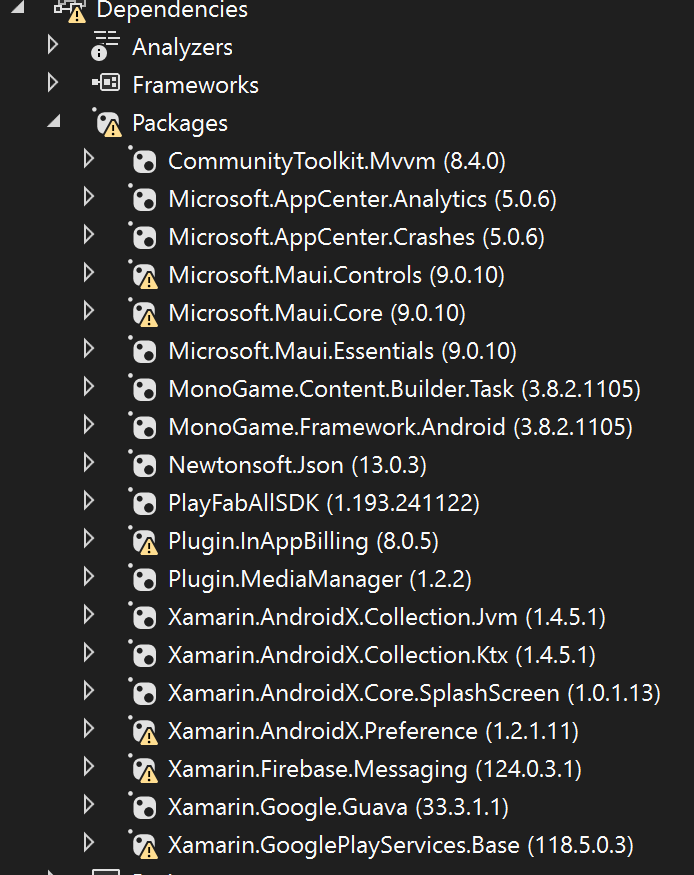Screen dimensions: 694x875
Task: Expand the Microsoft.Maui.Core package arrow
Action: (89, 312)
